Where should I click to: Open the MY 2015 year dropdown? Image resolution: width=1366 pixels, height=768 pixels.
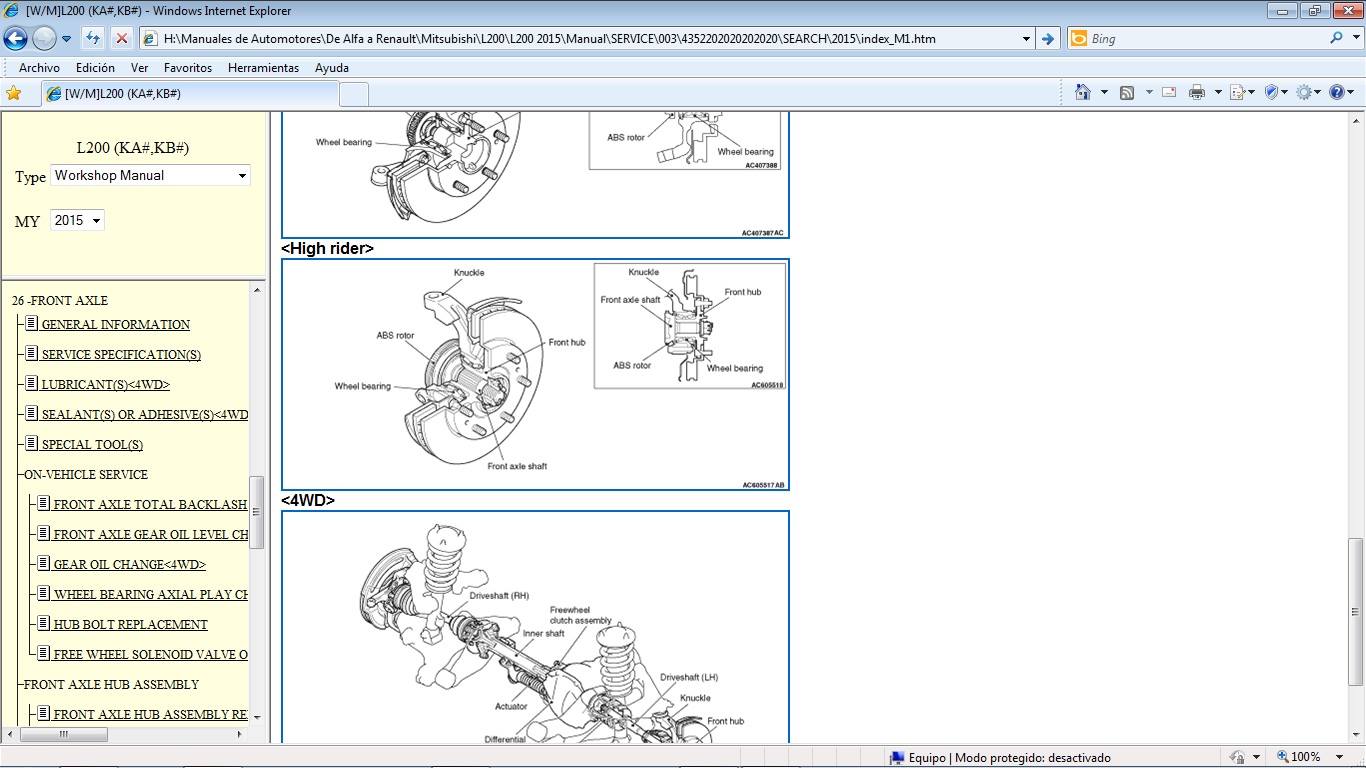(77, 221)
